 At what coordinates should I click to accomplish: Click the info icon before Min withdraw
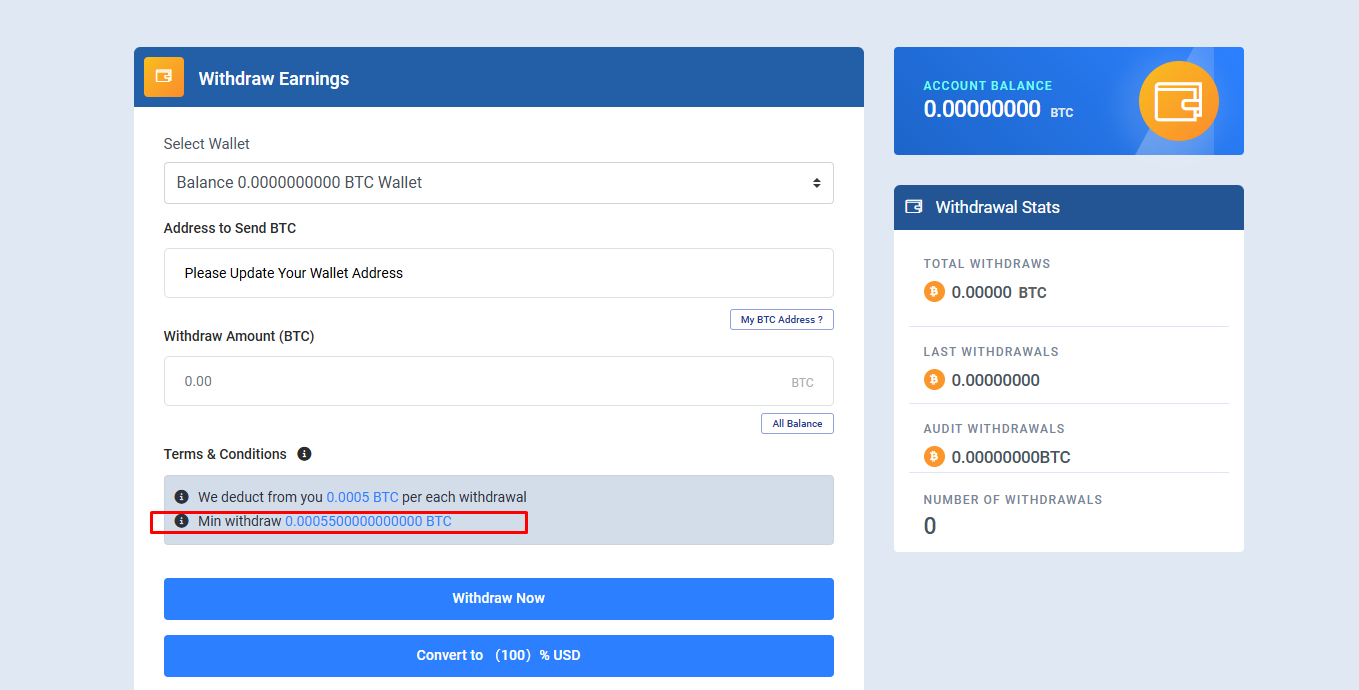point(181,521)
